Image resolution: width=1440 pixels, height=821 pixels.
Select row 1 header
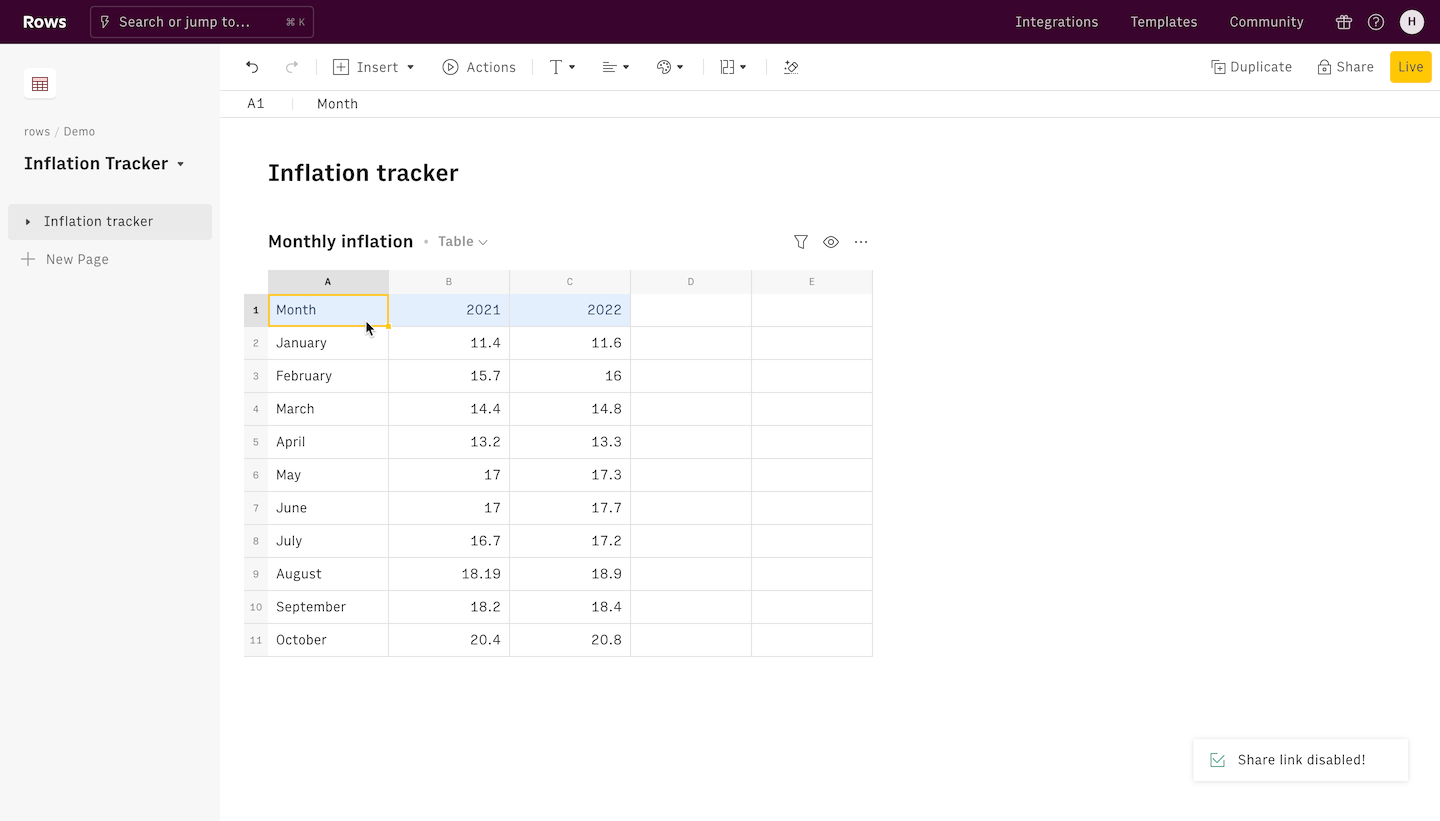[x=256, y=310]
